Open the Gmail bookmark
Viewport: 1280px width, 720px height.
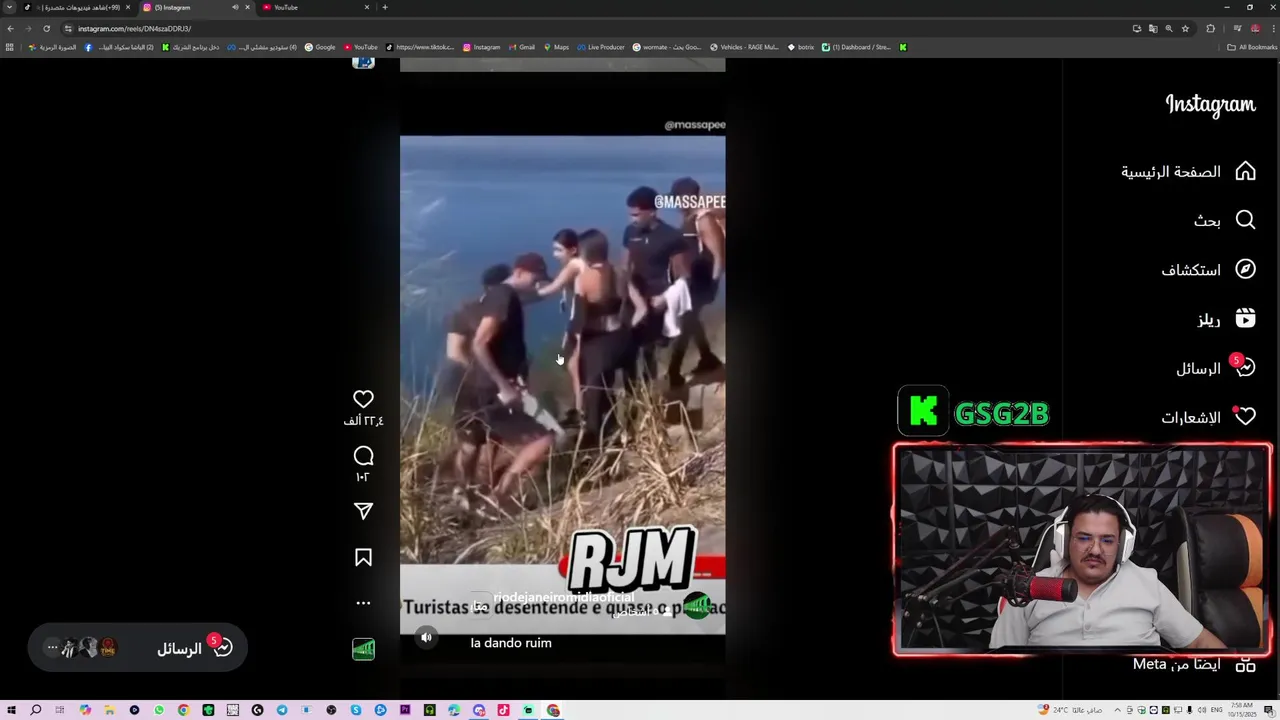(521, 47)
